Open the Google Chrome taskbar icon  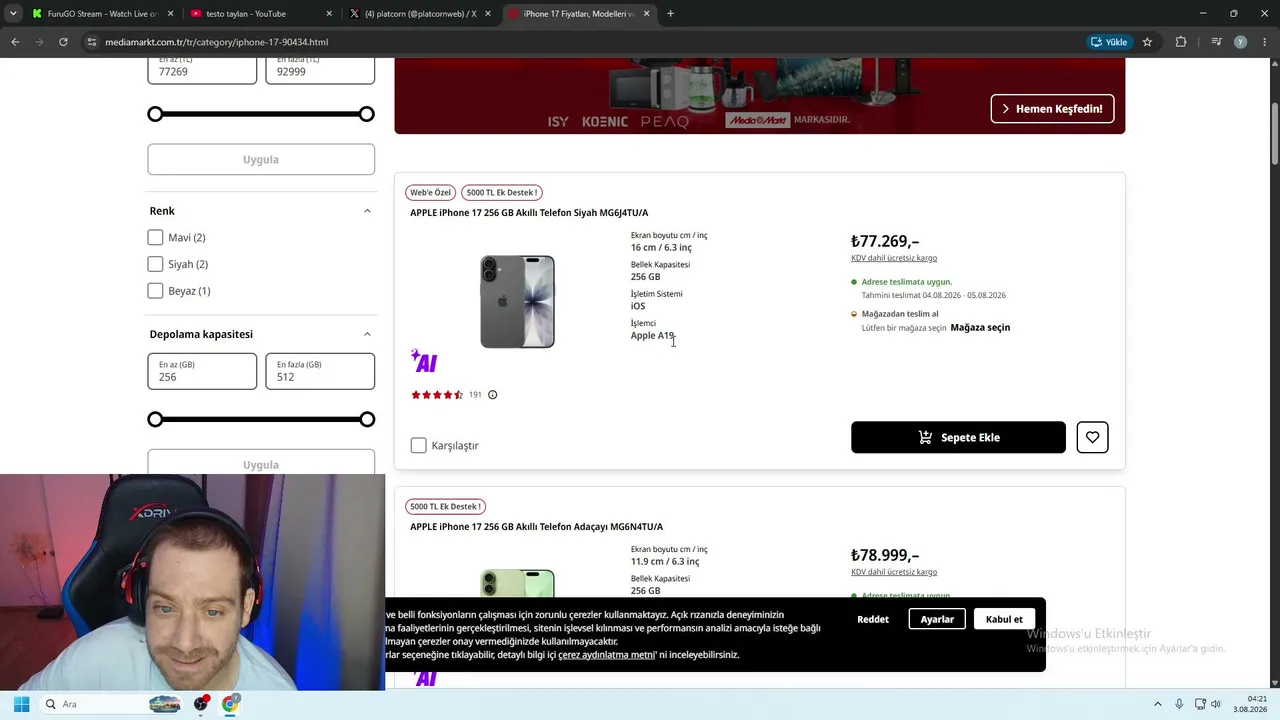[x=230, y=704]
